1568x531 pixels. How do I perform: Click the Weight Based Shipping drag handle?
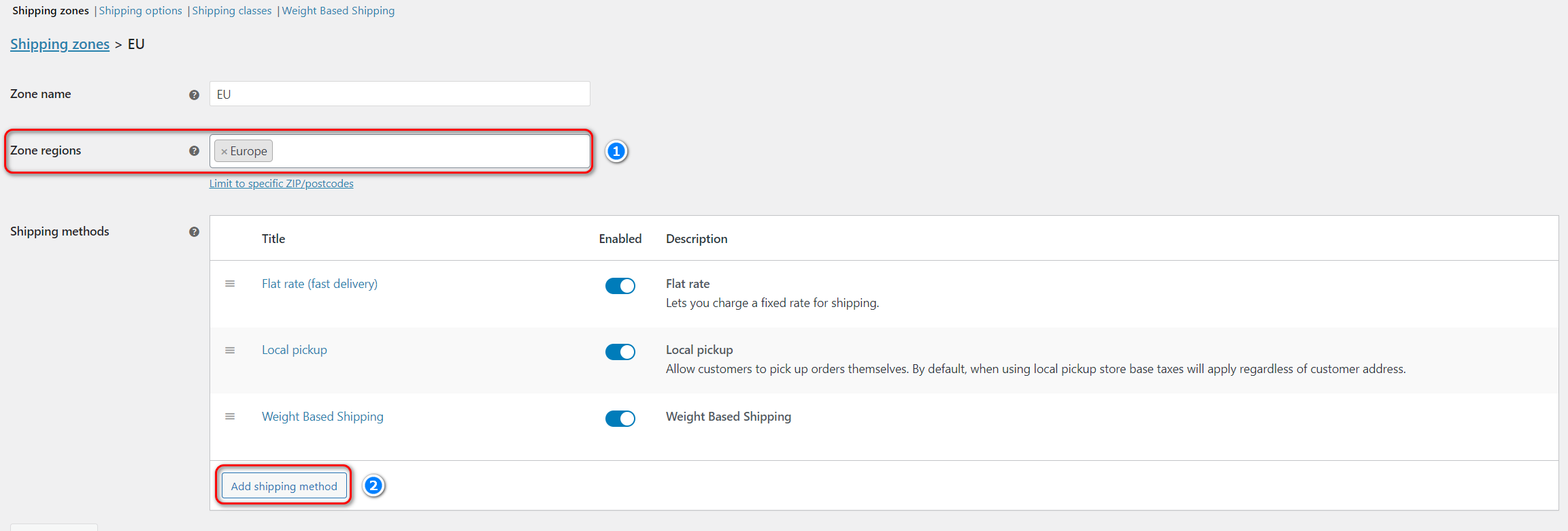click(230, 417)
